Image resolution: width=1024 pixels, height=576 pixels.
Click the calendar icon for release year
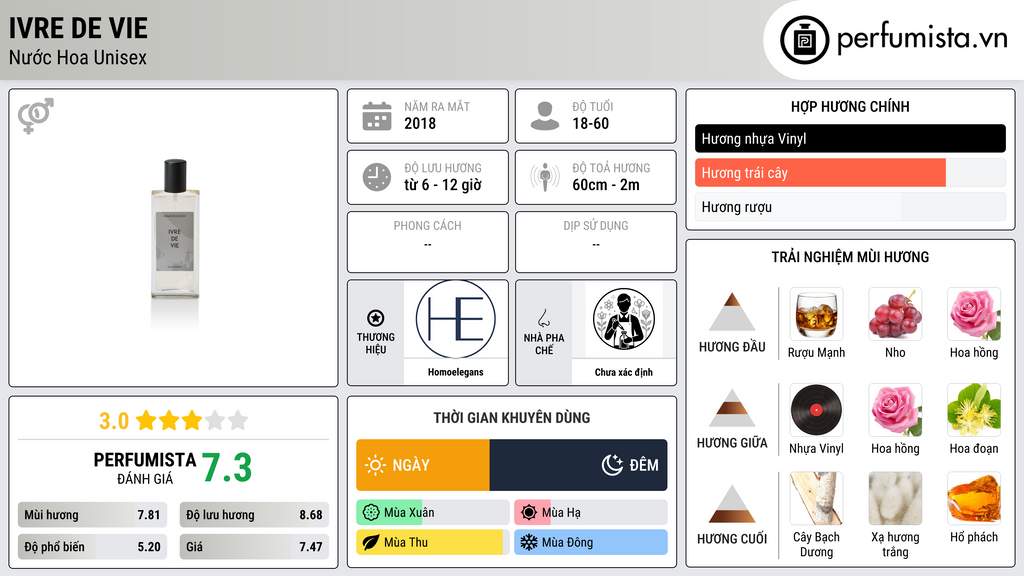377,116
